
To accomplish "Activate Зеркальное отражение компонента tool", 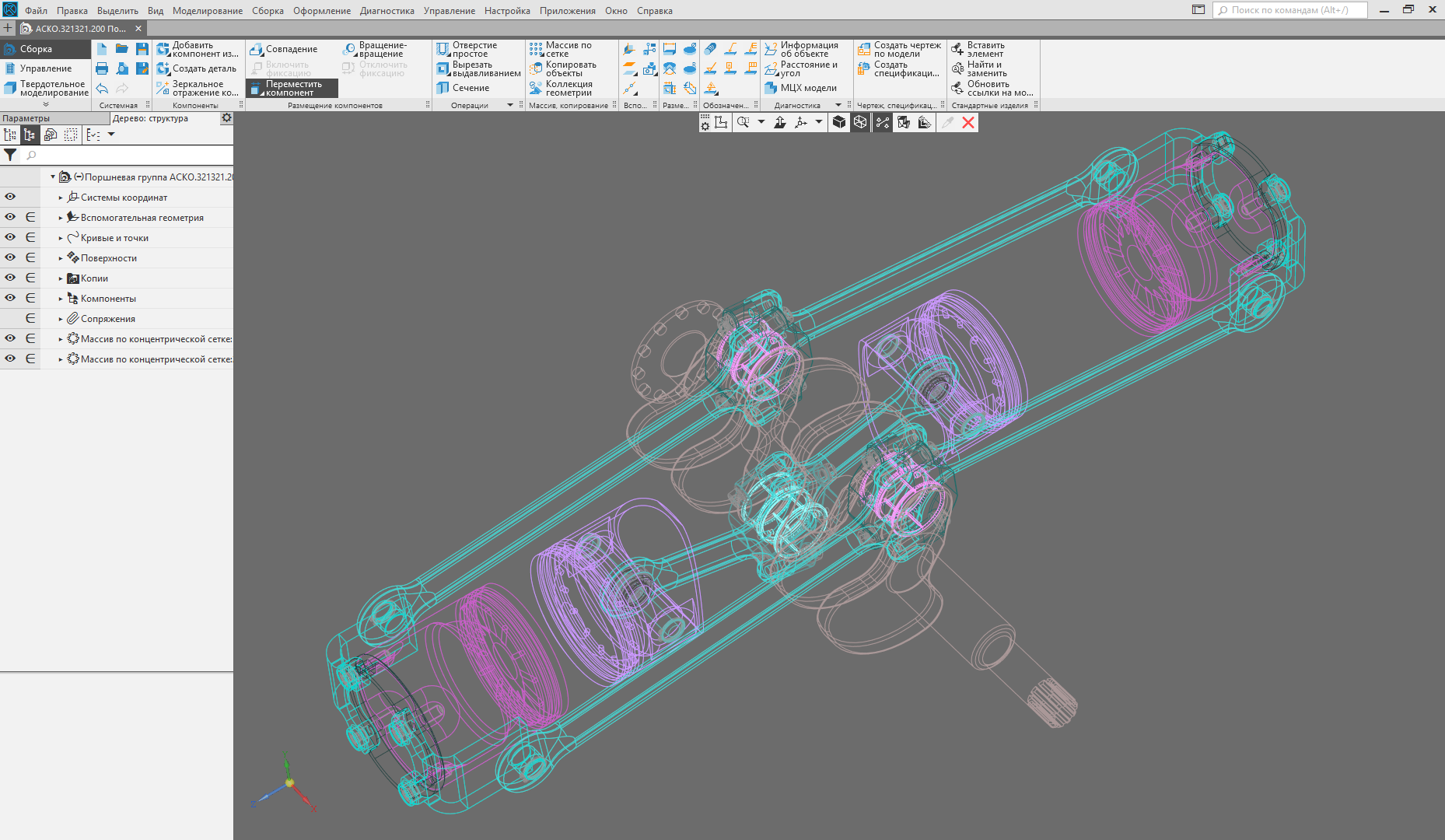I will pyautogui.click(x=198, y=88).
